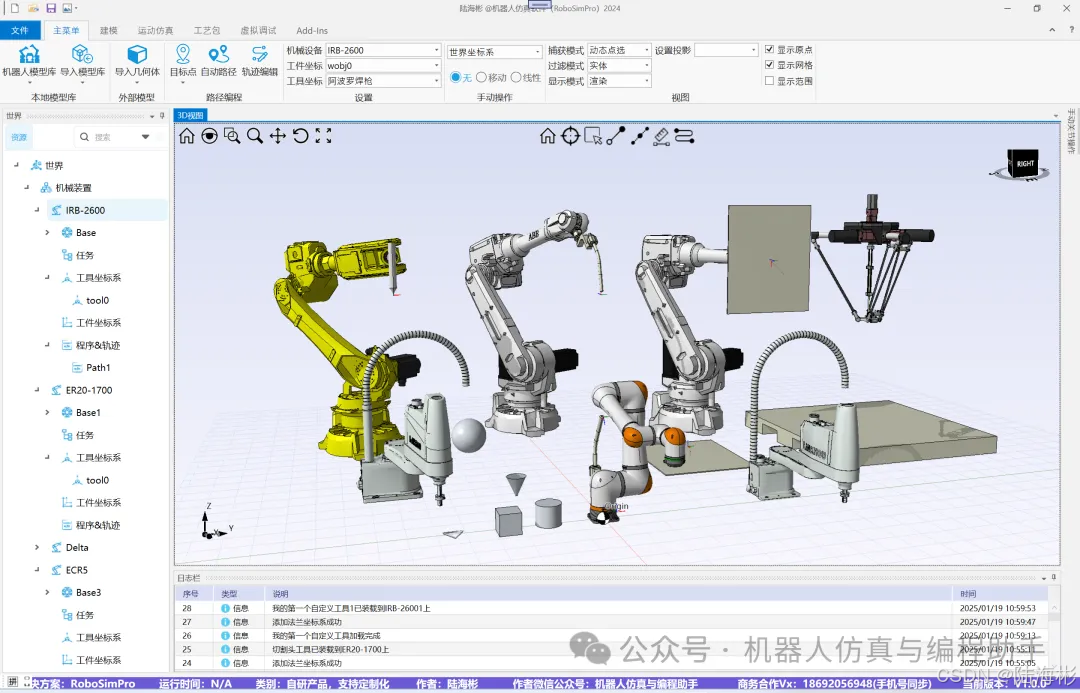Select the pan four-arrow tool
Image resolution: width=1080 pixels, height=693 pixels.
pyautogui.click(x=278, y=136)
